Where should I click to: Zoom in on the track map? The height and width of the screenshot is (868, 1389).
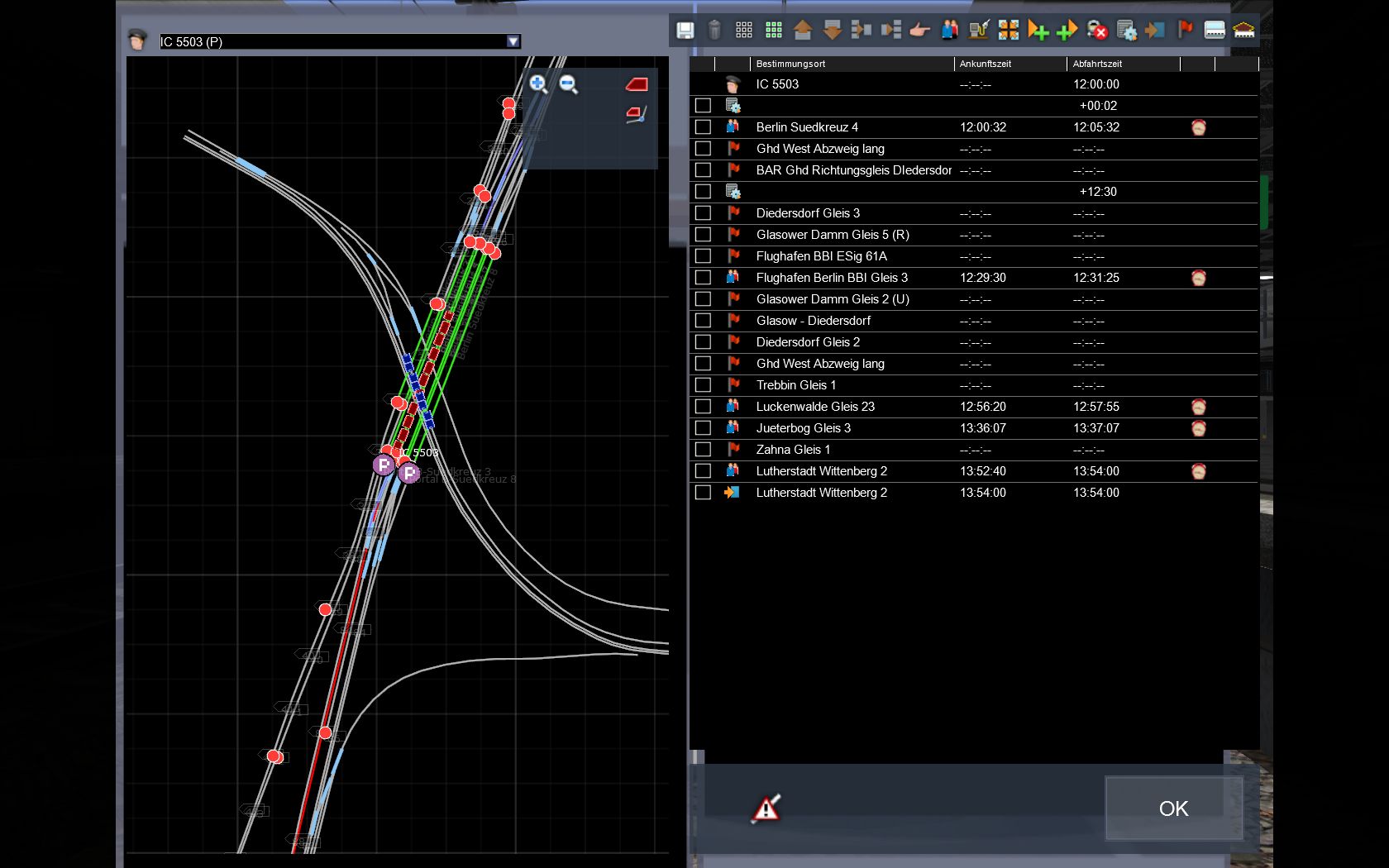click(538, 83)
